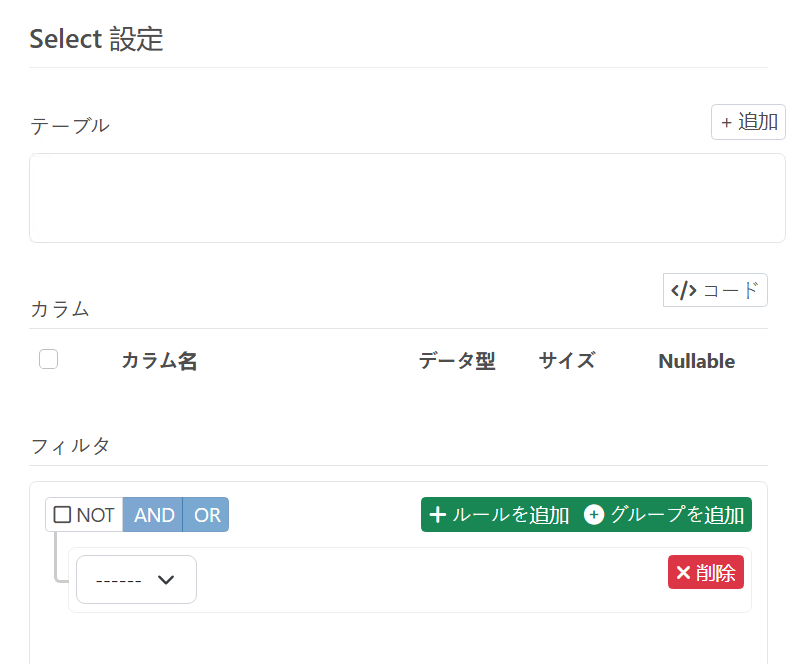807x664 pixels.
Task: Click the カラム名 column header
Action: [x=159, y=361]
